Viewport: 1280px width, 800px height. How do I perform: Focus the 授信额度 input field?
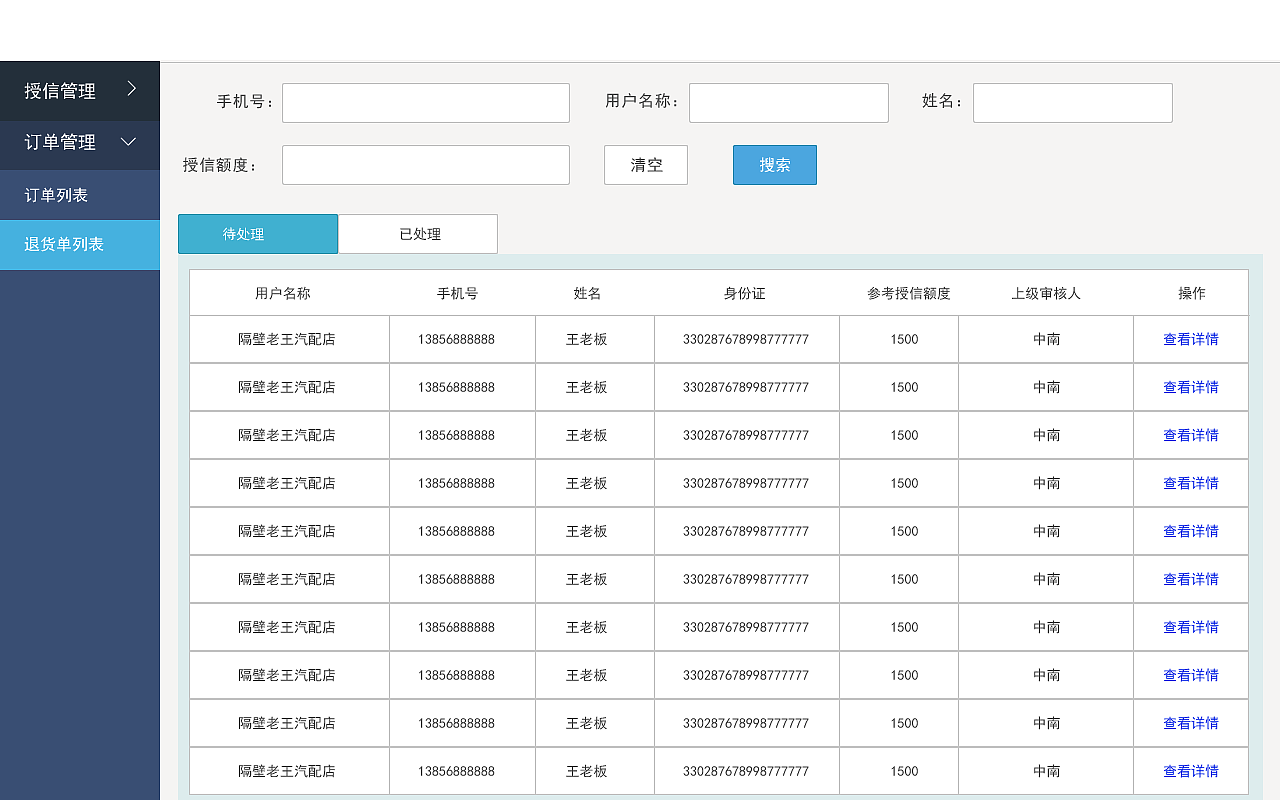pyautogui.click(x=426, y=165)
